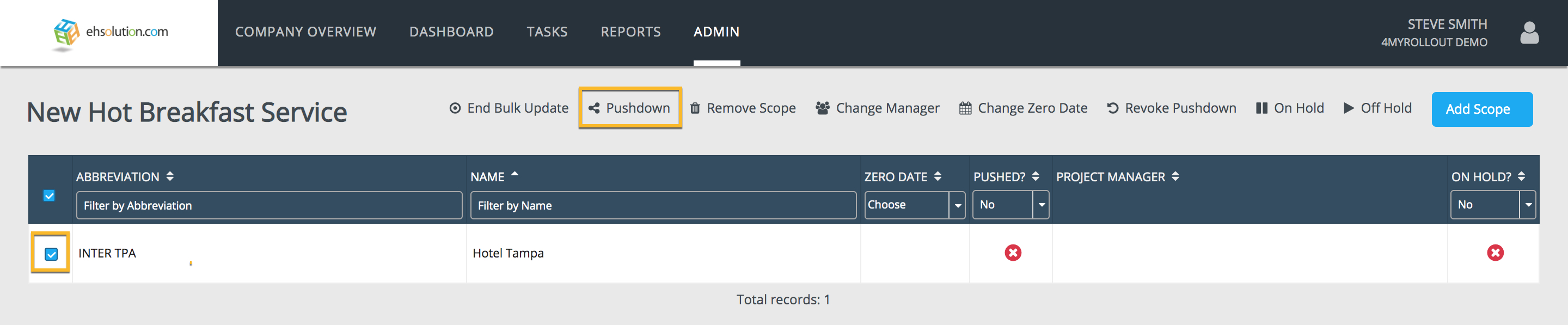Open the Pushed? filter dropdown
Screen dimensions: 1568x325
pos(1010,205)
